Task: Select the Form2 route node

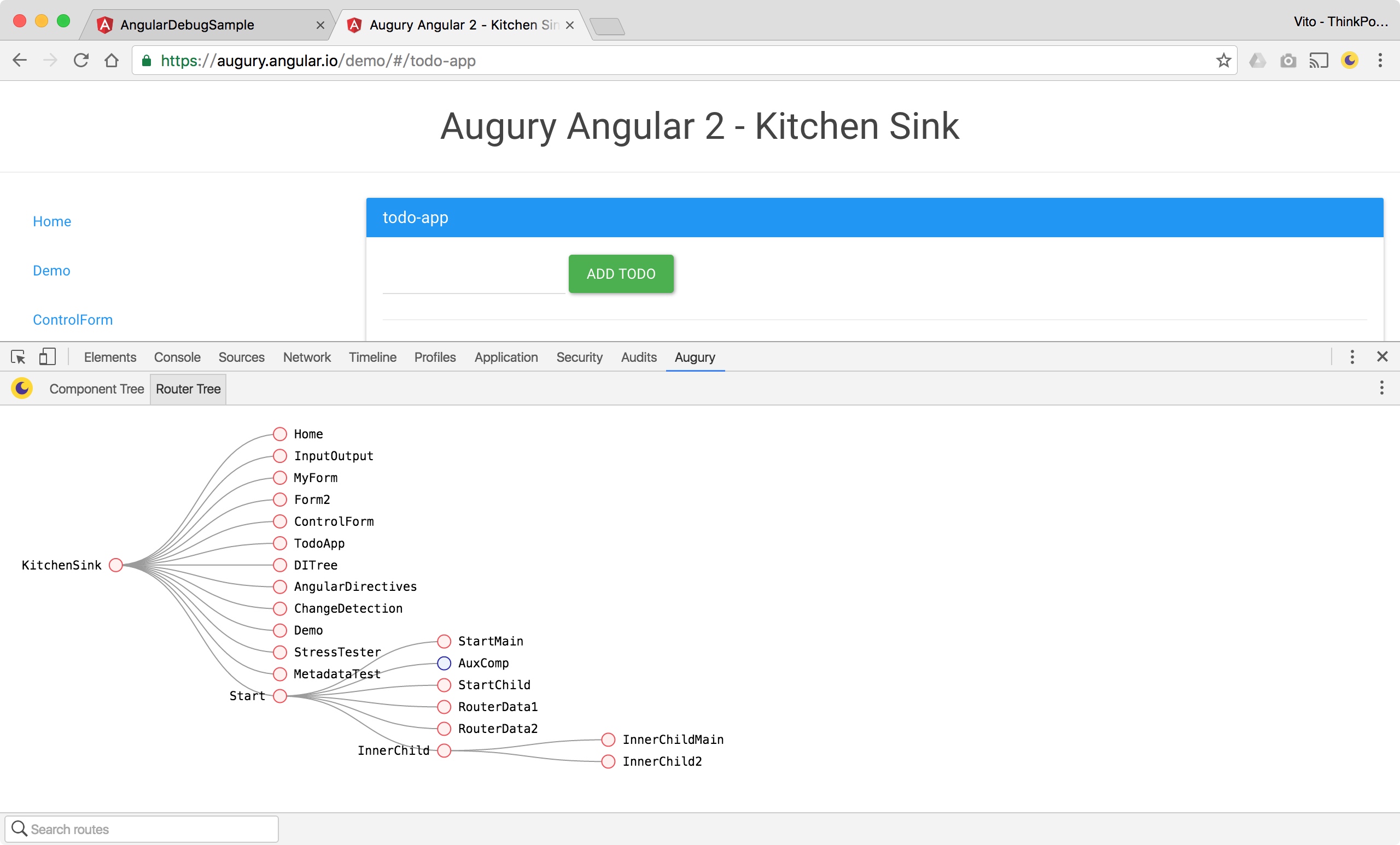Action: tap(279, 500)
